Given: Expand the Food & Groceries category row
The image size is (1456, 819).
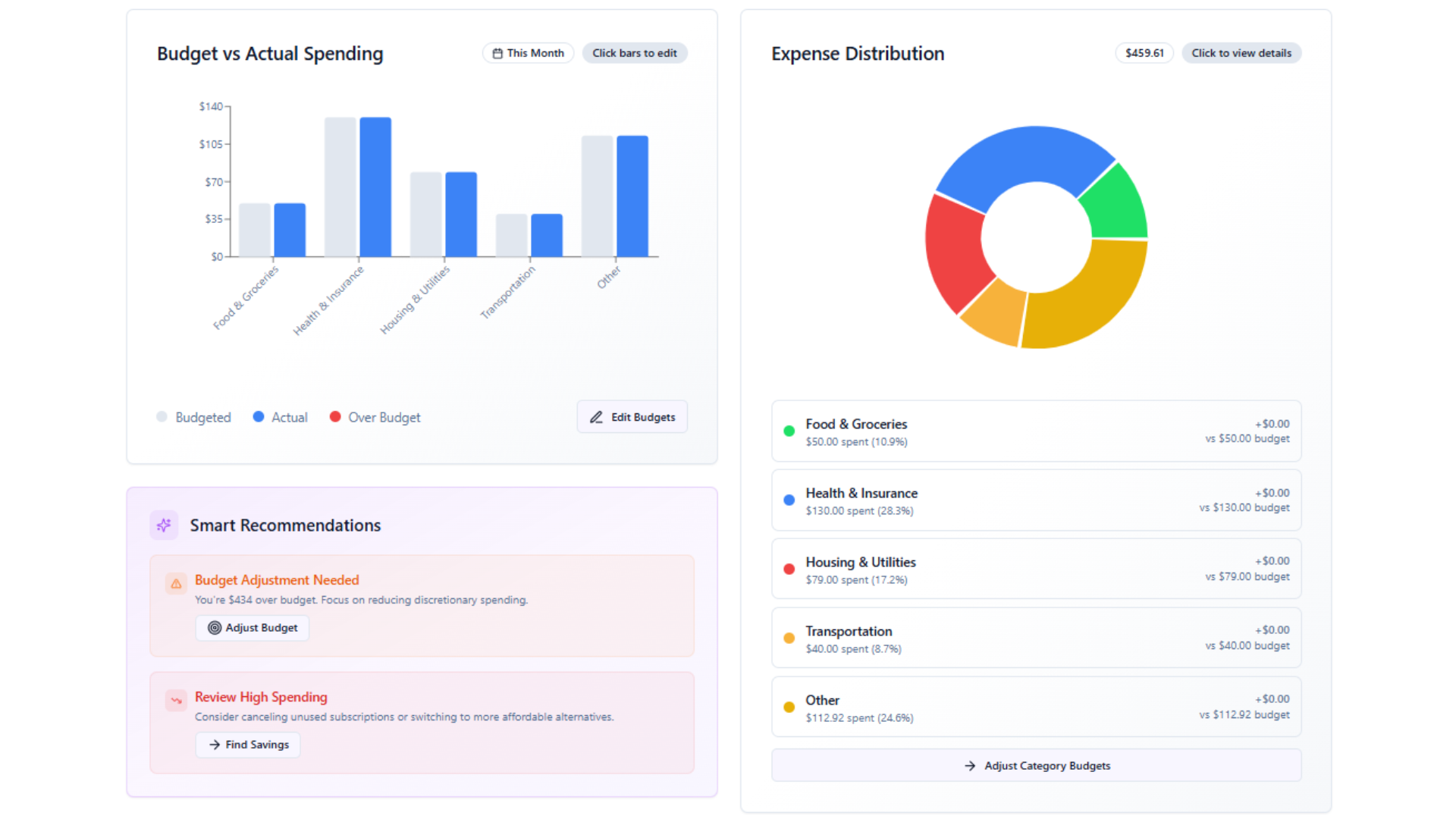Looking at the screenshot, I should click(1036, 431).
